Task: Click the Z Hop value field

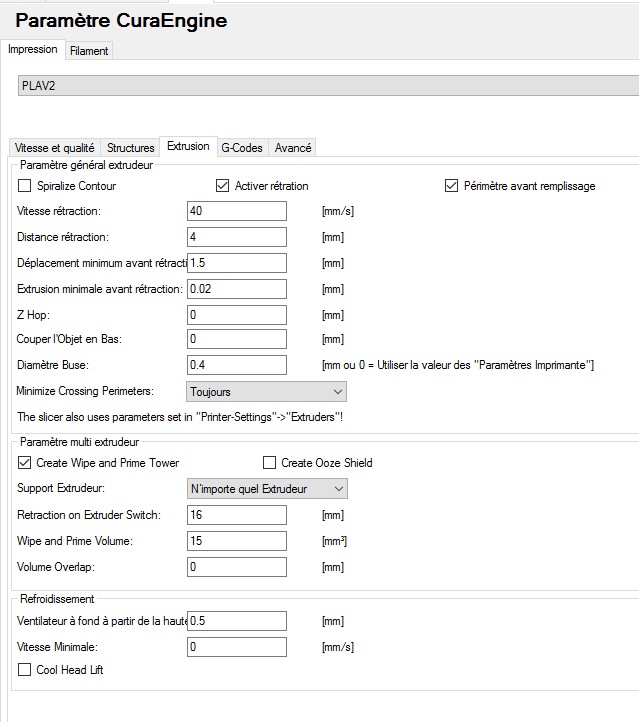Action: (237, 314)
